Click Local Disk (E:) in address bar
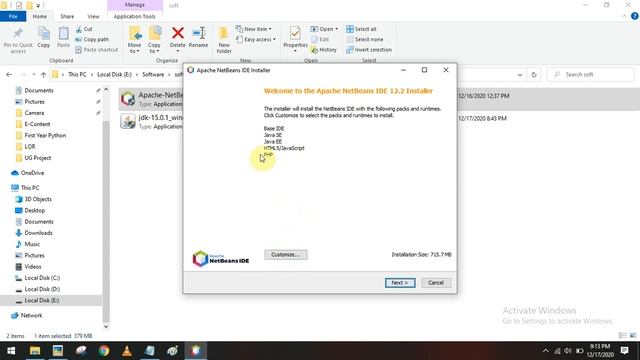 click(x=114, y=75)
